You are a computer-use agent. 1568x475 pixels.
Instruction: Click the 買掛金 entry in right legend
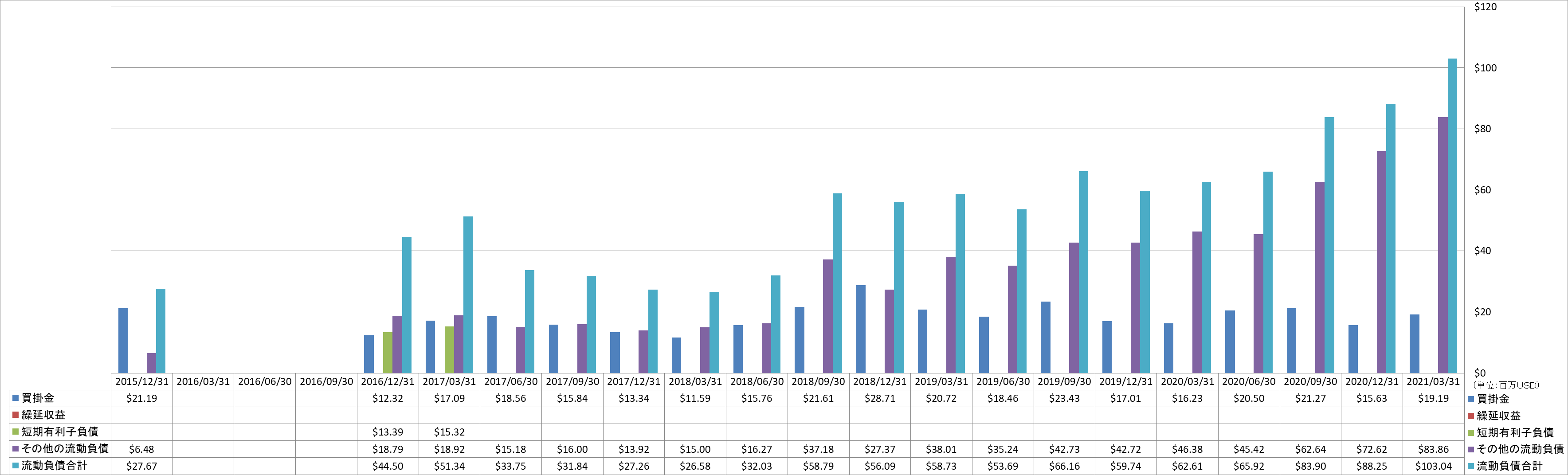pos(1488,399)
